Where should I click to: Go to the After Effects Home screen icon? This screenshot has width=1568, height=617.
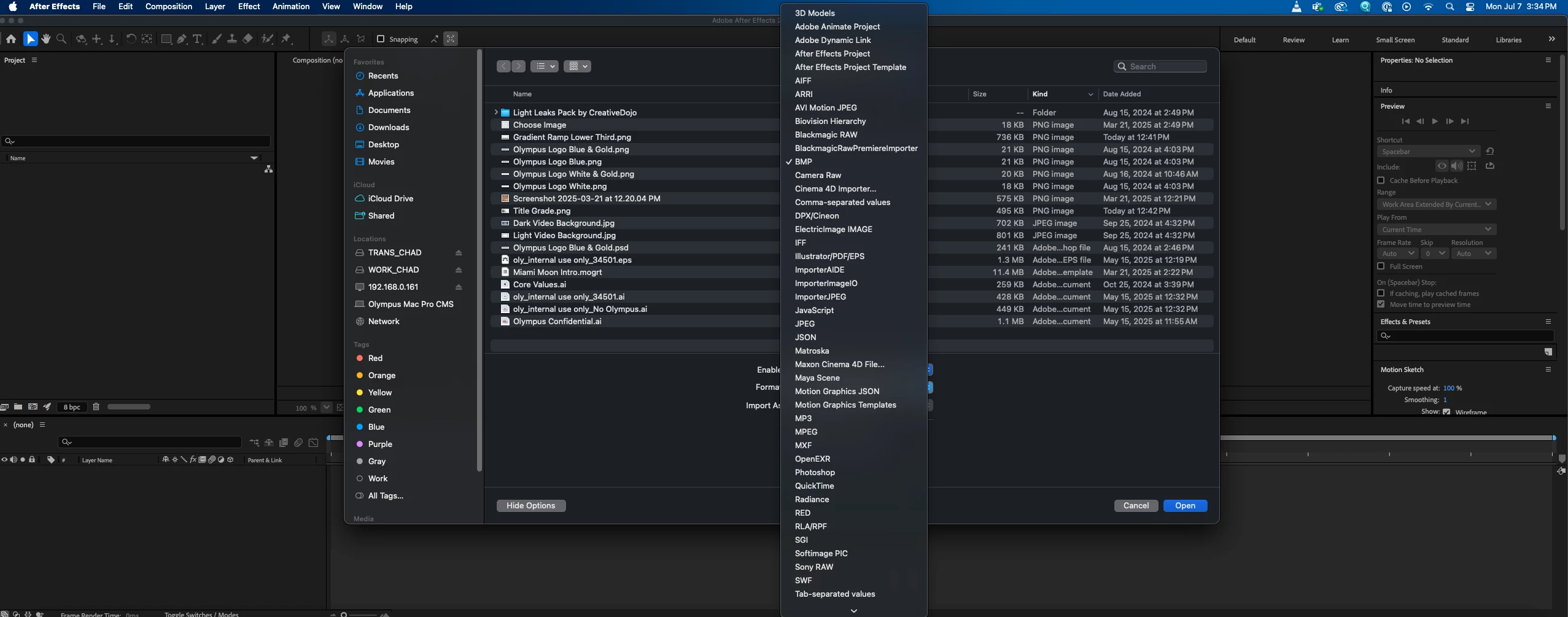[11, 39]
